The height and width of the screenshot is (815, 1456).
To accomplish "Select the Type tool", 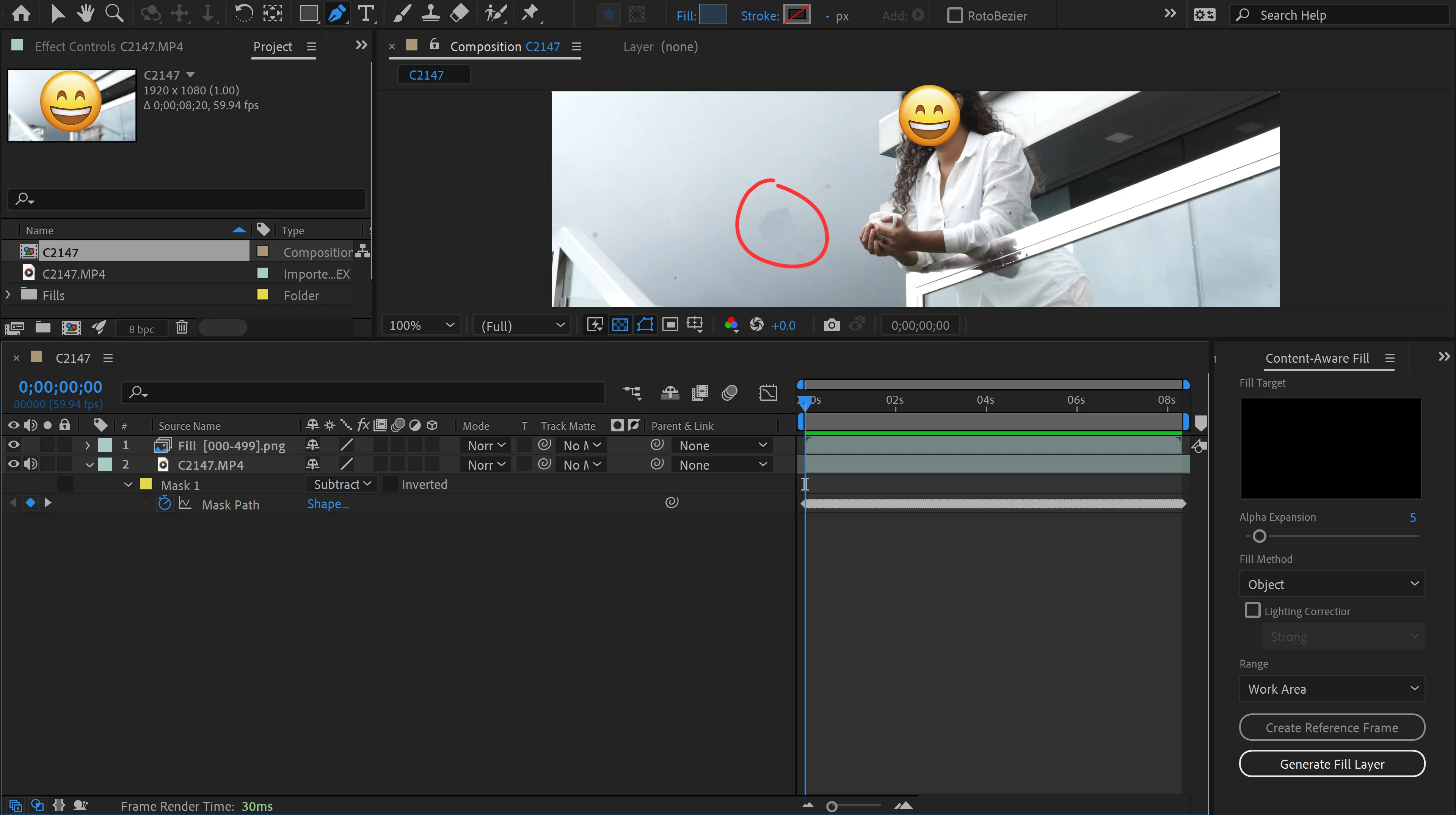I will [366, 14].
